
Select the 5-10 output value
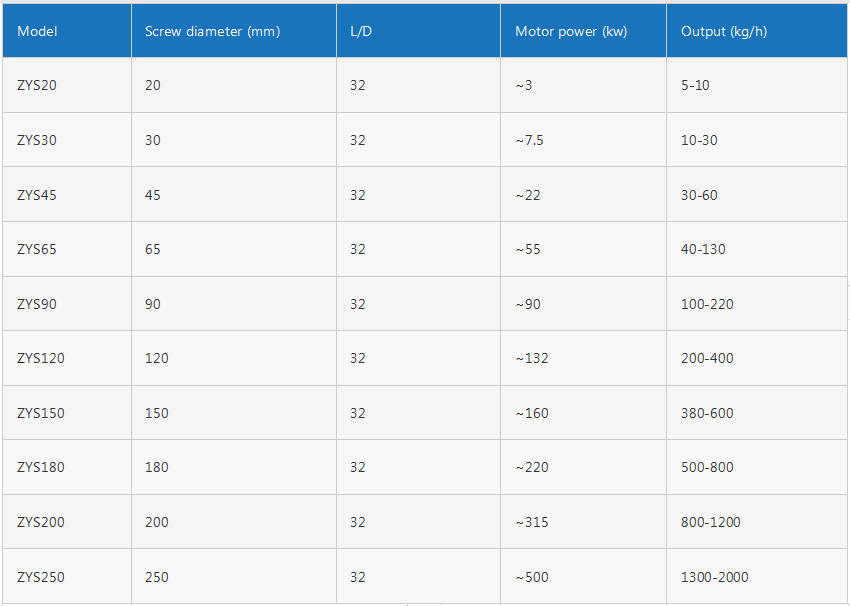click(695, 85)
